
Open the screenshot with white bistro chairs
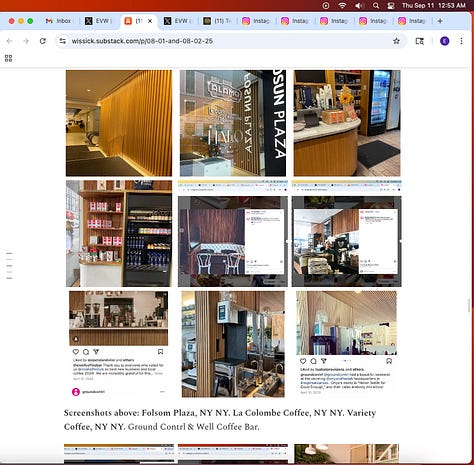[233, 233]
